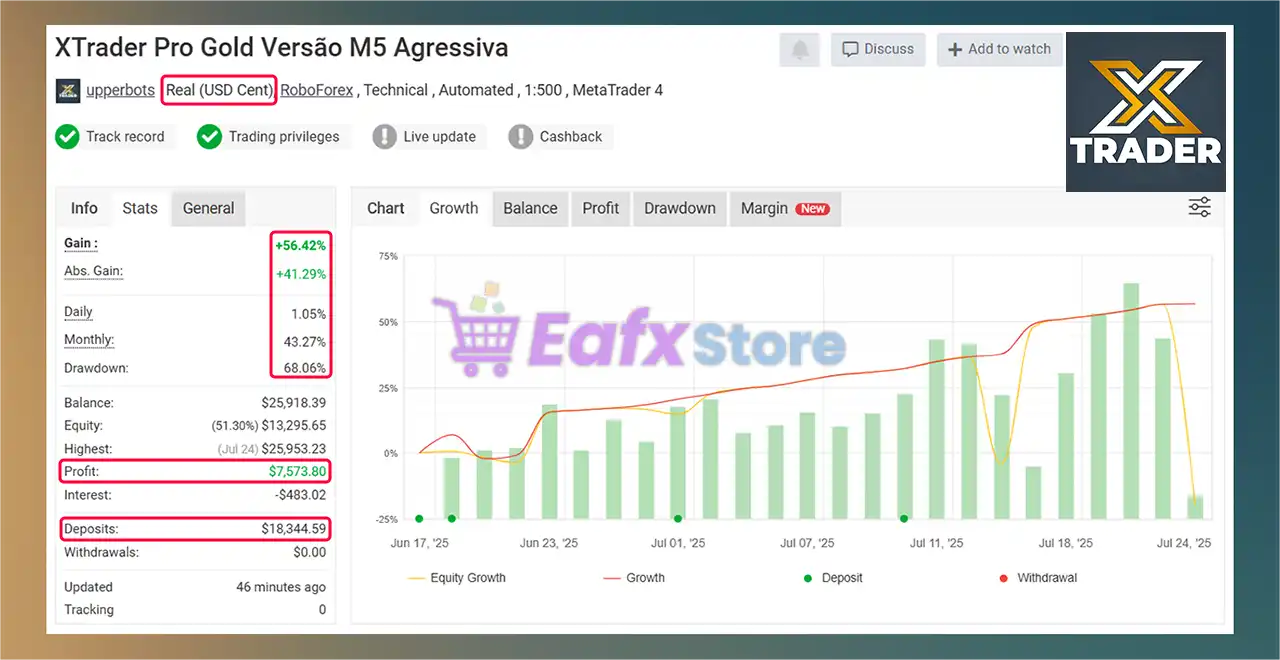Click the 68.06% drawdown value
Screen dimensions: 1280x660
click(306, 368)
